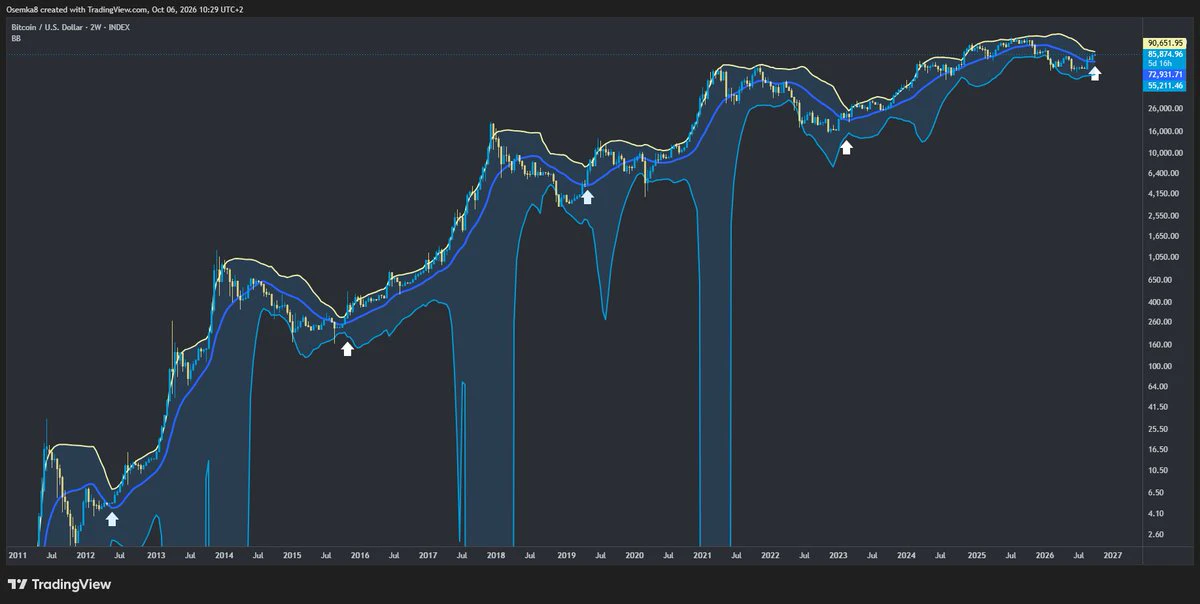Click the white arrow marker at 2023
Viewport: 1200px width, 604px height.
click(846, 147)
